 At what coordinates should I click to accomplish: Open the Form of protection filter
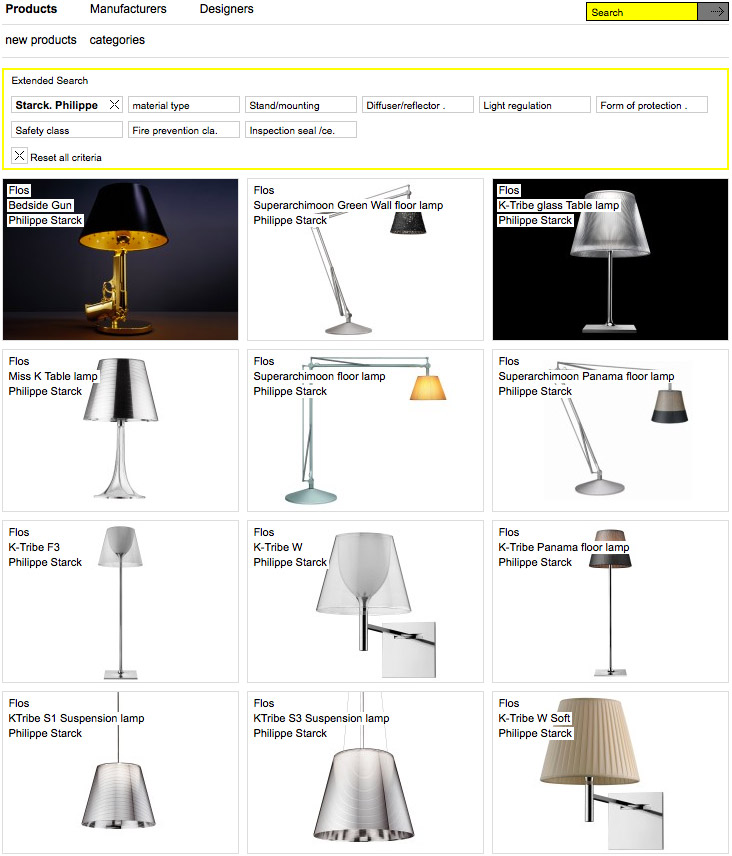(x=652, y=105)
